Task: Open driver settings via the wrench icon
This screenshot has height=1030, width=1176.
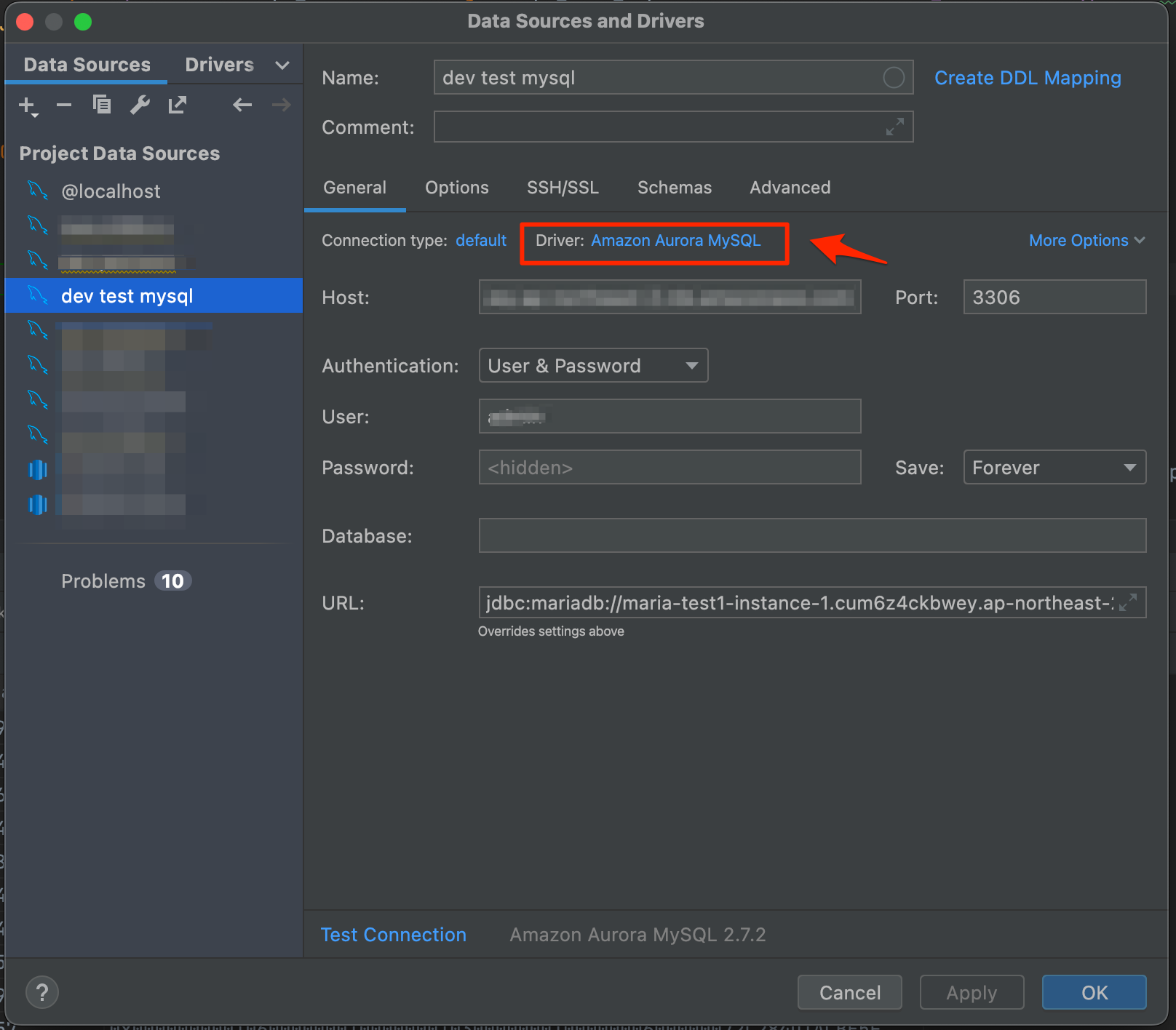Action: (x=140, y=105)
